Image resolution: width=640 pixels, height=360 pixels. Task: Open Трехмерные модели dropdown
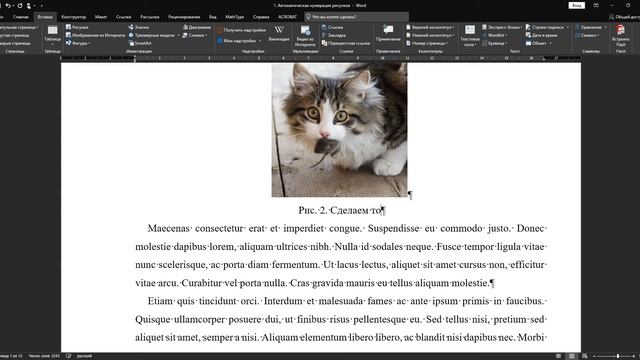coord(154,36)
